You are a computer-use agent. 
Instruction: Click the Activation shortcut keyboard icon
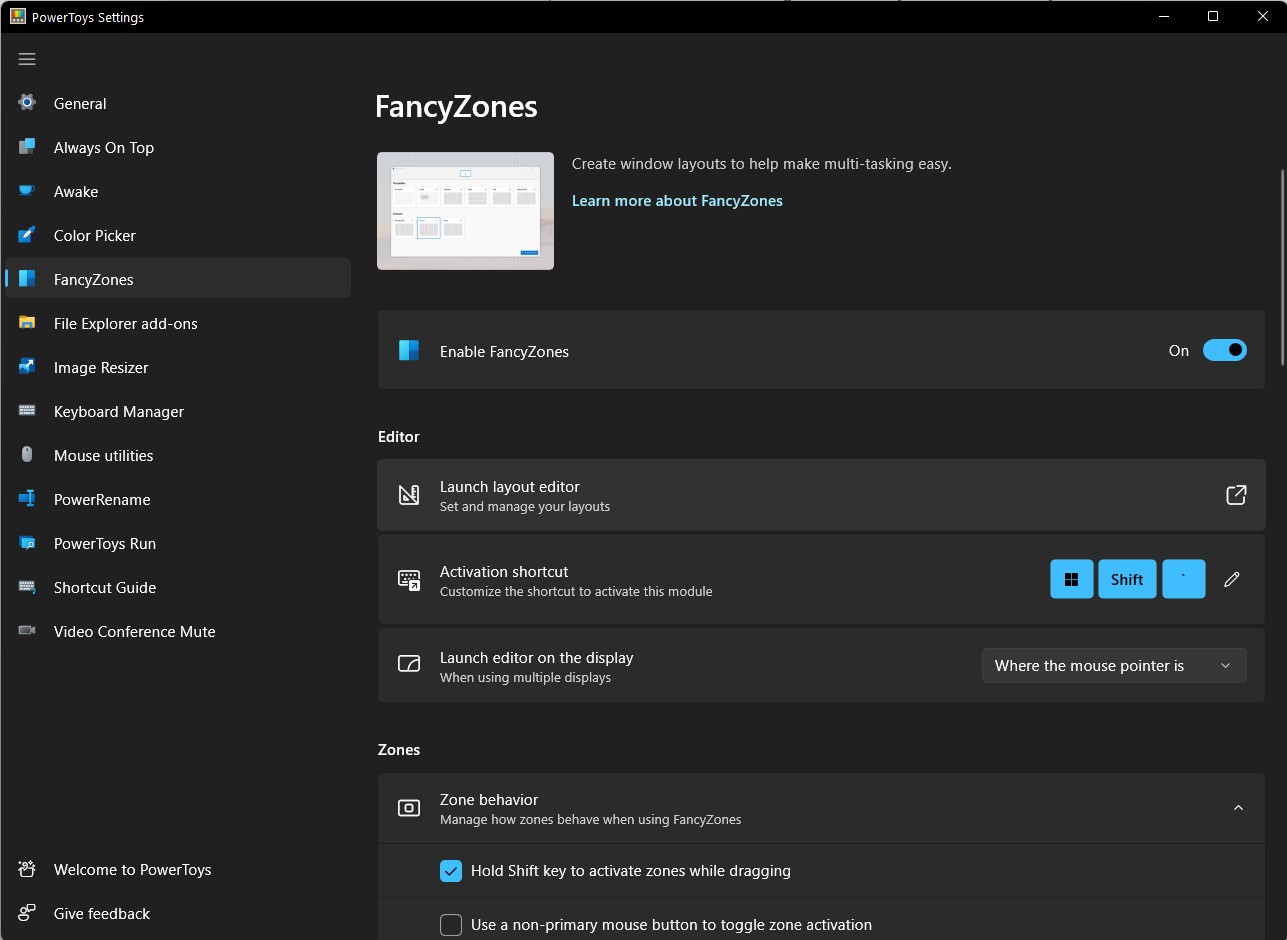point(409,580)
